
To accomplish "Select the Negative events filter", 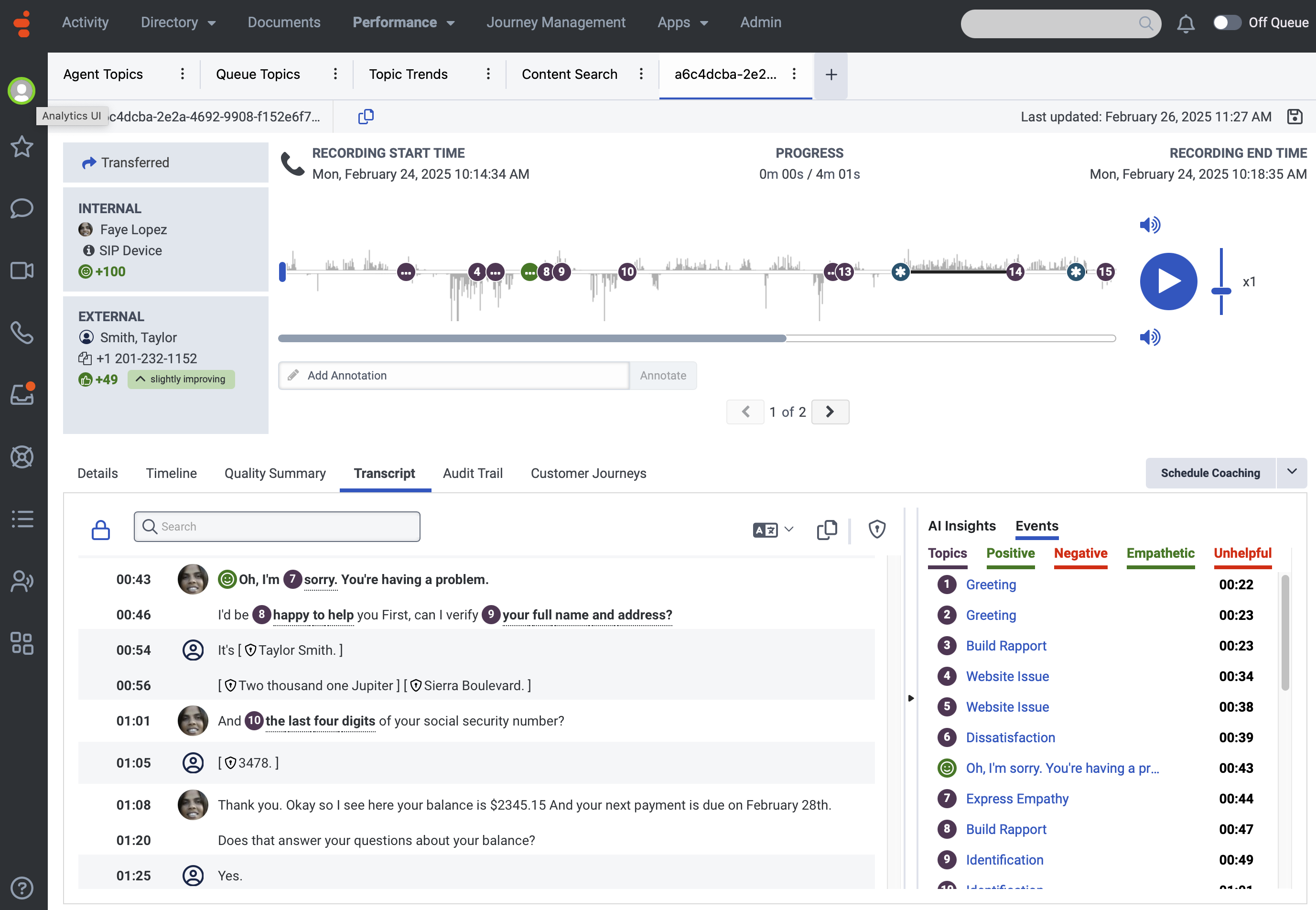I will coord(1080,553).
